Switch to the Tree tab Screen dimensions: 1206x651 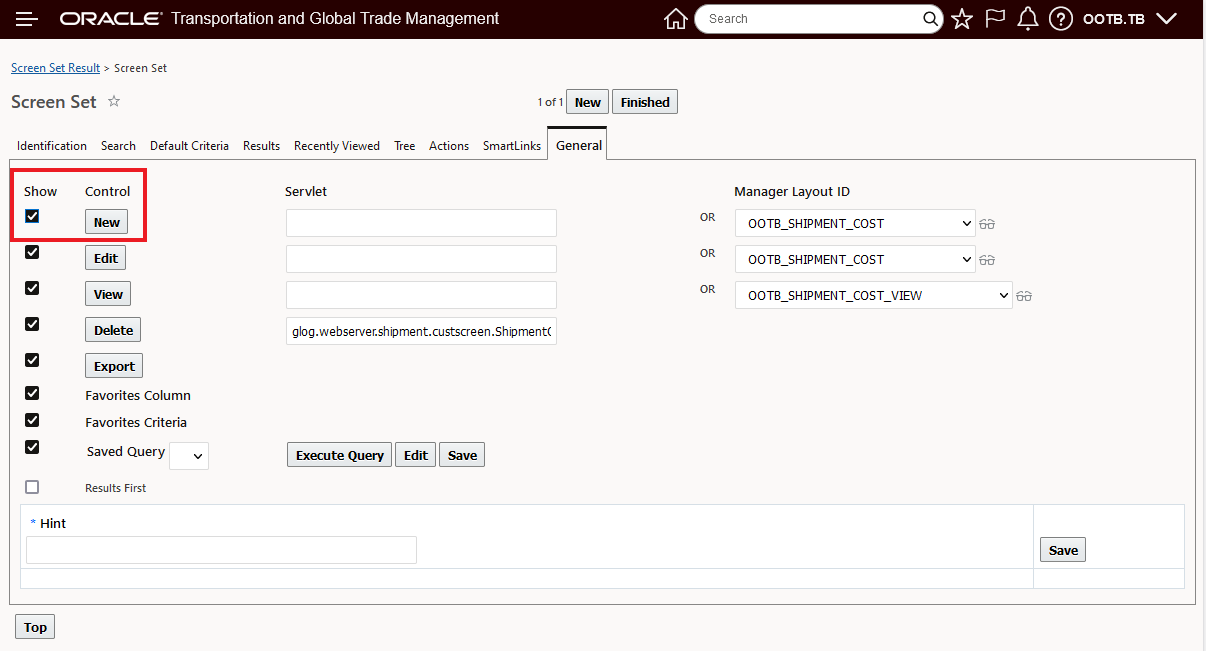click(x=404, y=146)
